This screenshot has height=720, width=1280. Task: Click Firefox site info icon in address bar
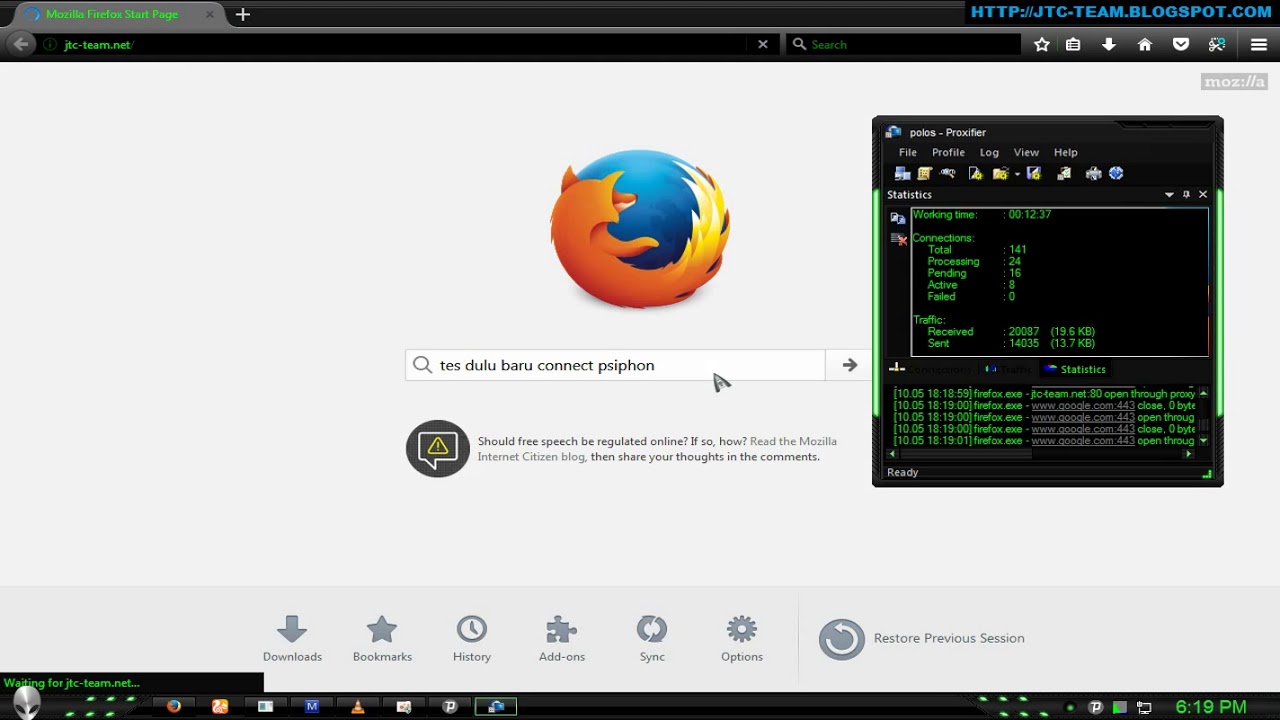point(49,44)
